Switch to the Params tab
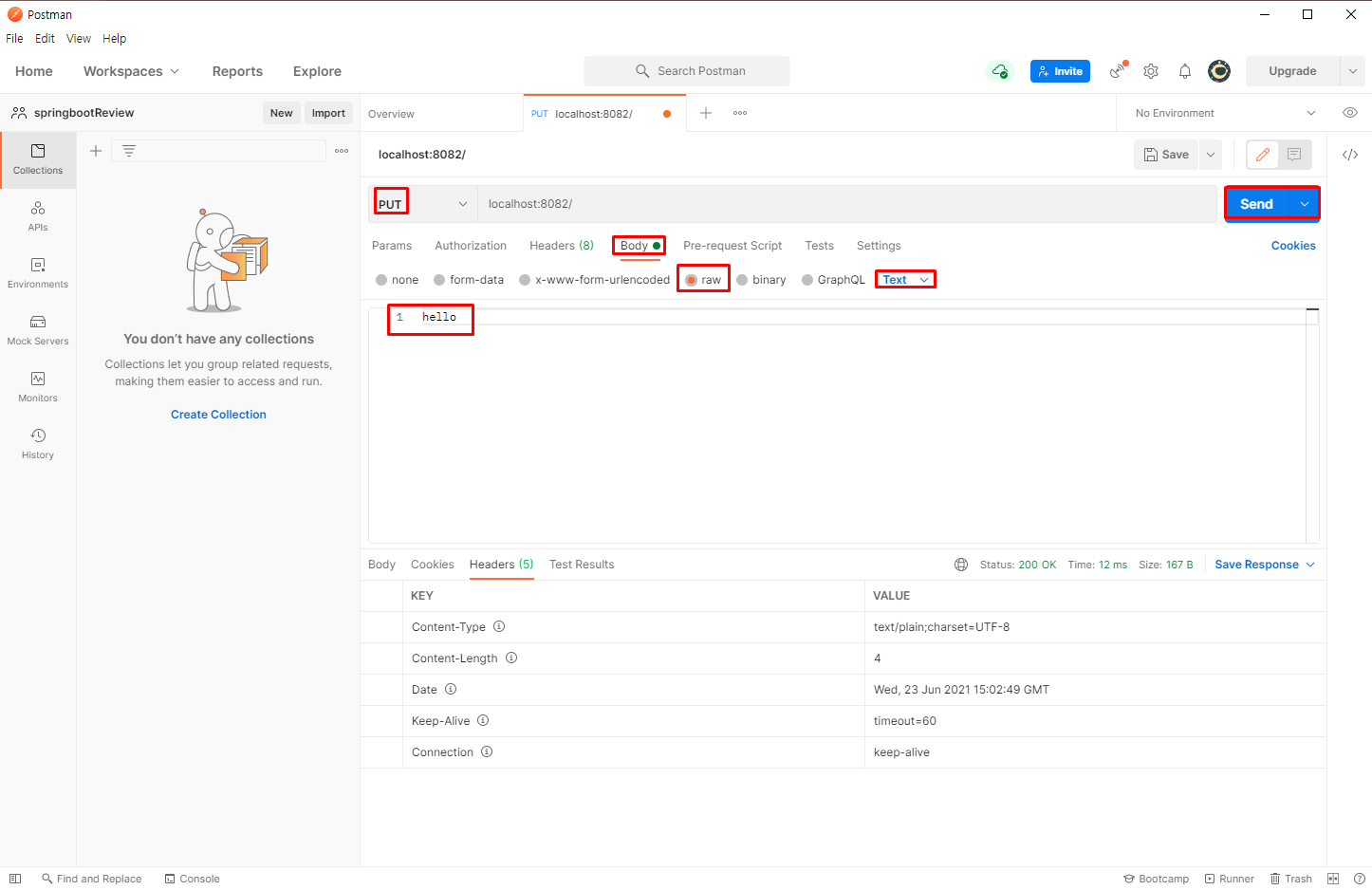1372x890 pixels. point(392,246)
